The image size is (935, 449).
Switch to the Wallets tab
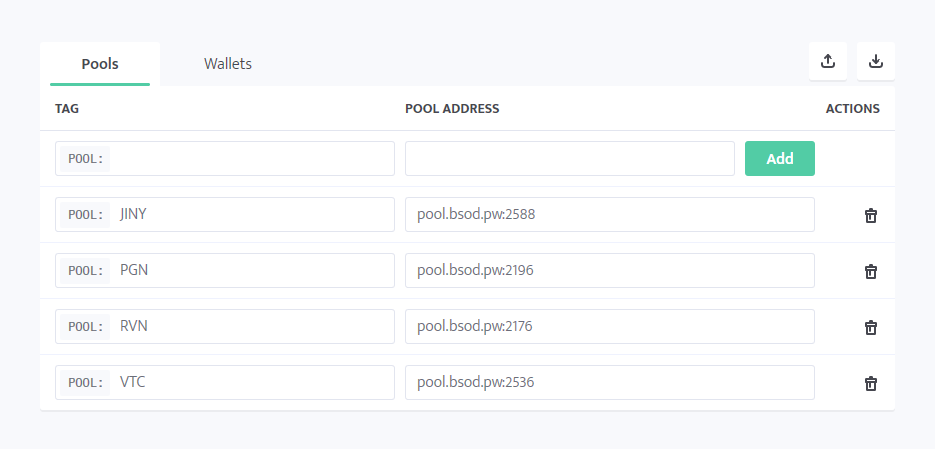pos(228,64)
